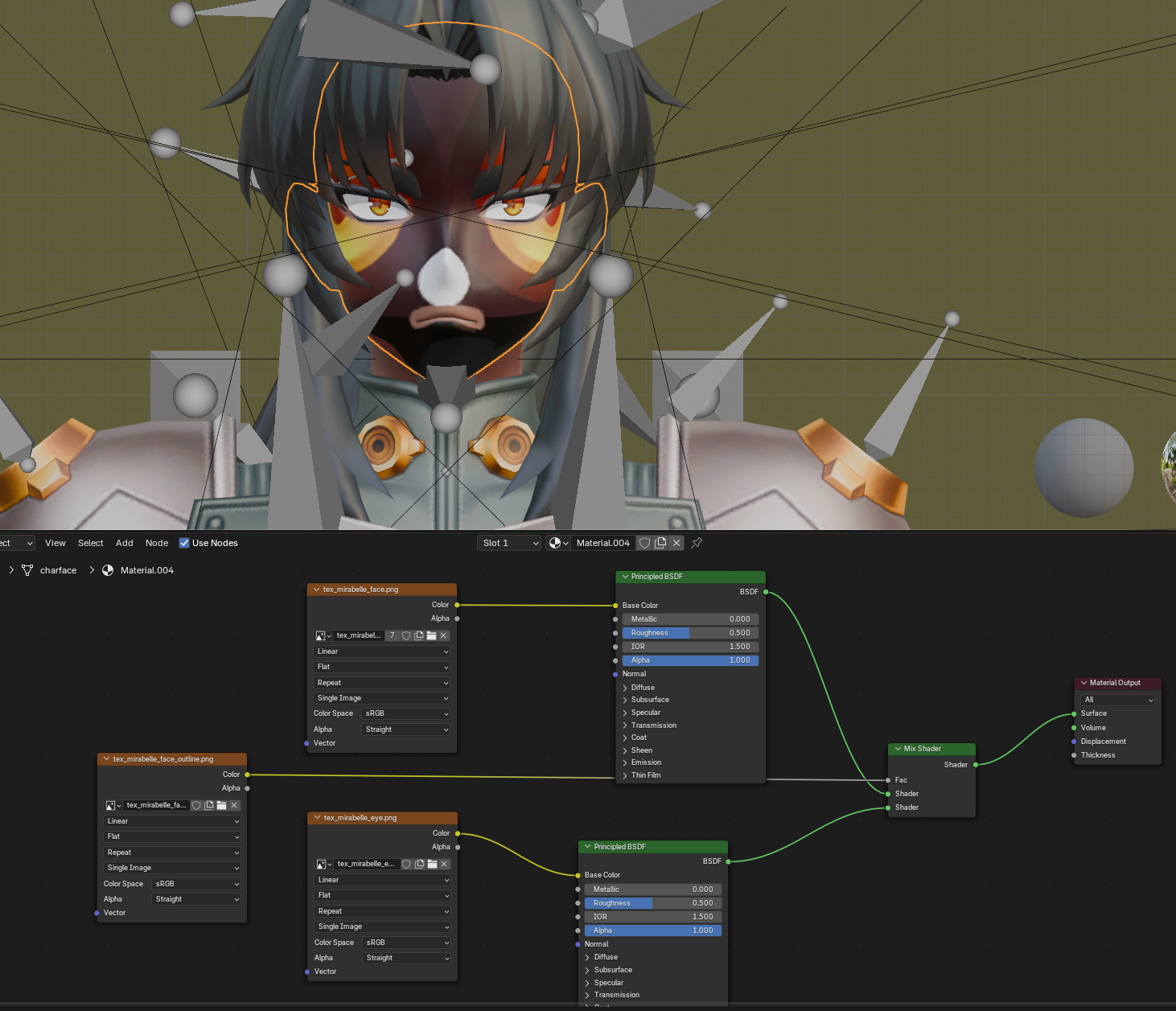Adjust Alpha slider on top Principled BSDF
Screen dimensions: 1176x1011
[x=690, y=660]
